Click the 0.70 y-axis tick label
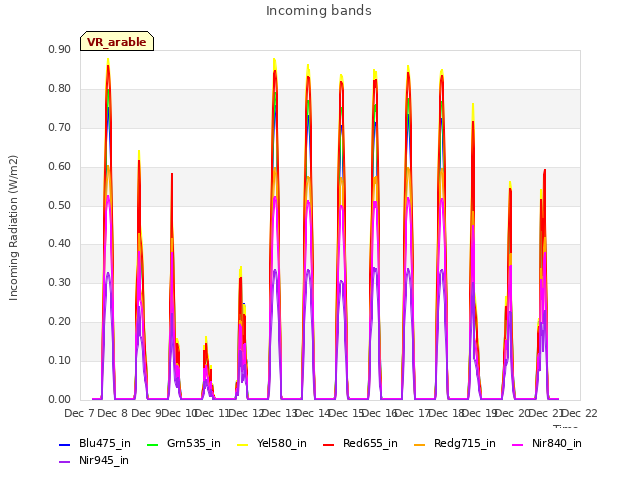640x480 pixels. (60, 127)
